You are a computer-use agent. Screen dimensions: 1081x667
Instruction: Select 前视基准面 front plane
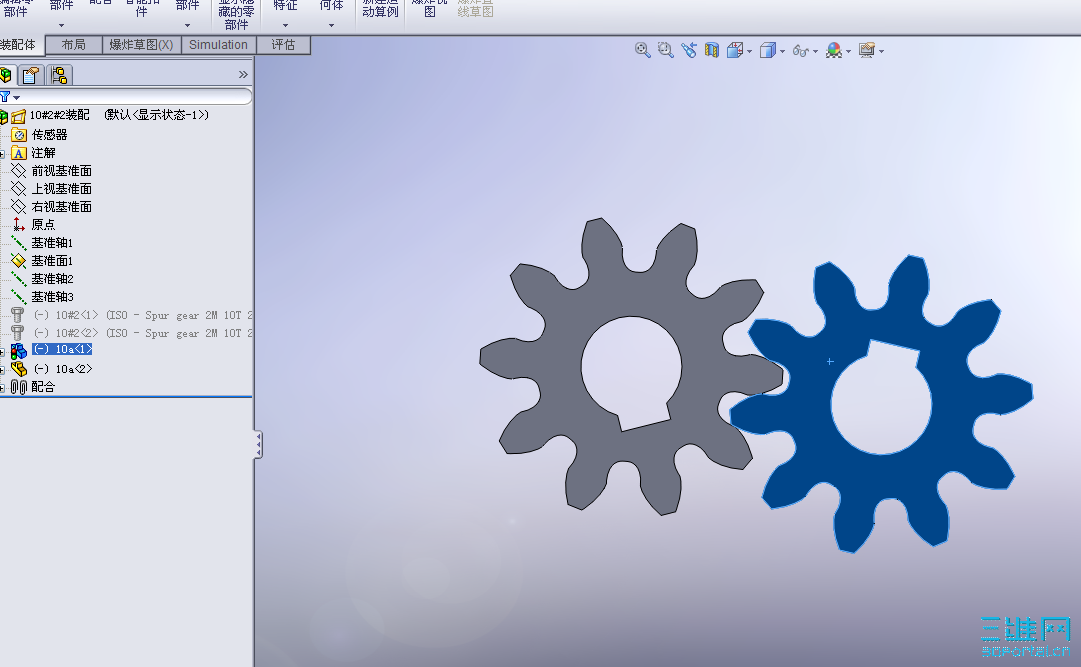tap(61, 170)
